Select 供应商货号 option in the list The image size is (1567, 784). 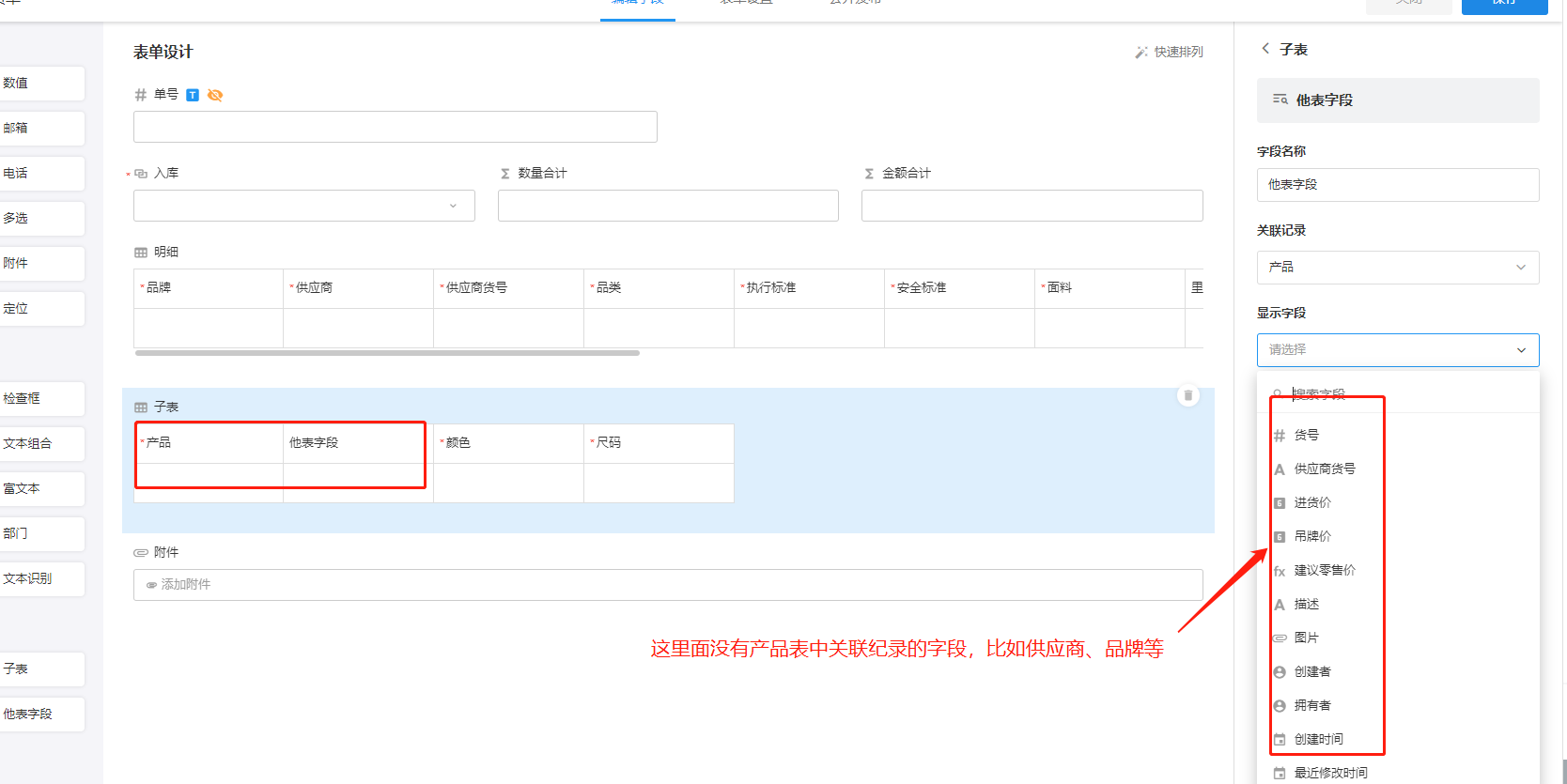(1324, 469)
